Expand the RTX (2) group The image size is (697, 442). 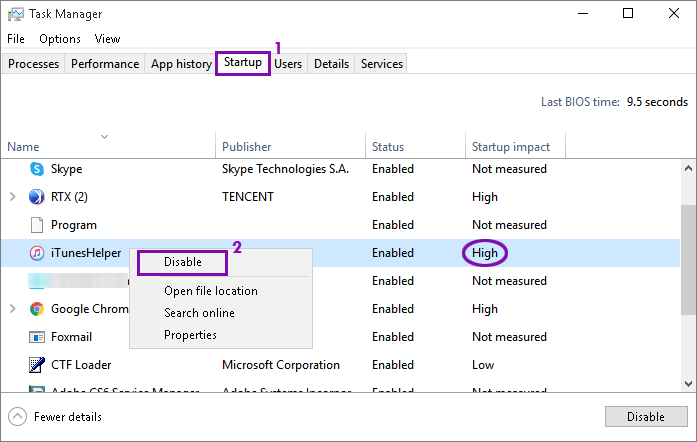(12, 197)
